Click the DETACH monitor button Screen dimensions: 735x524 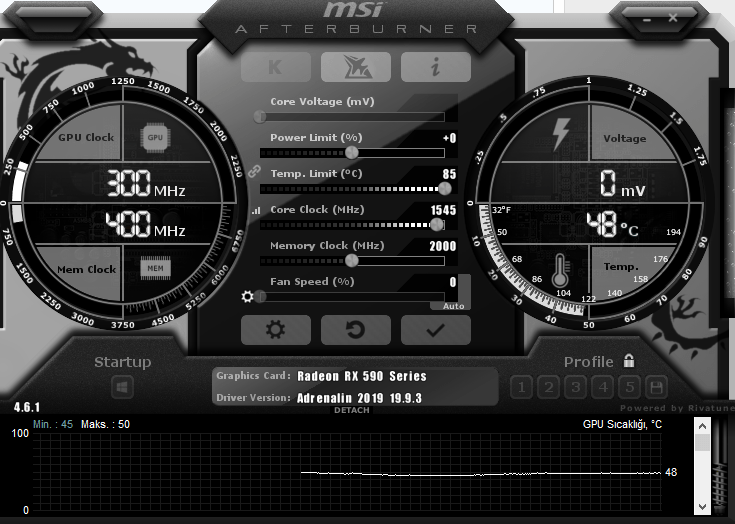pos(352,410)
